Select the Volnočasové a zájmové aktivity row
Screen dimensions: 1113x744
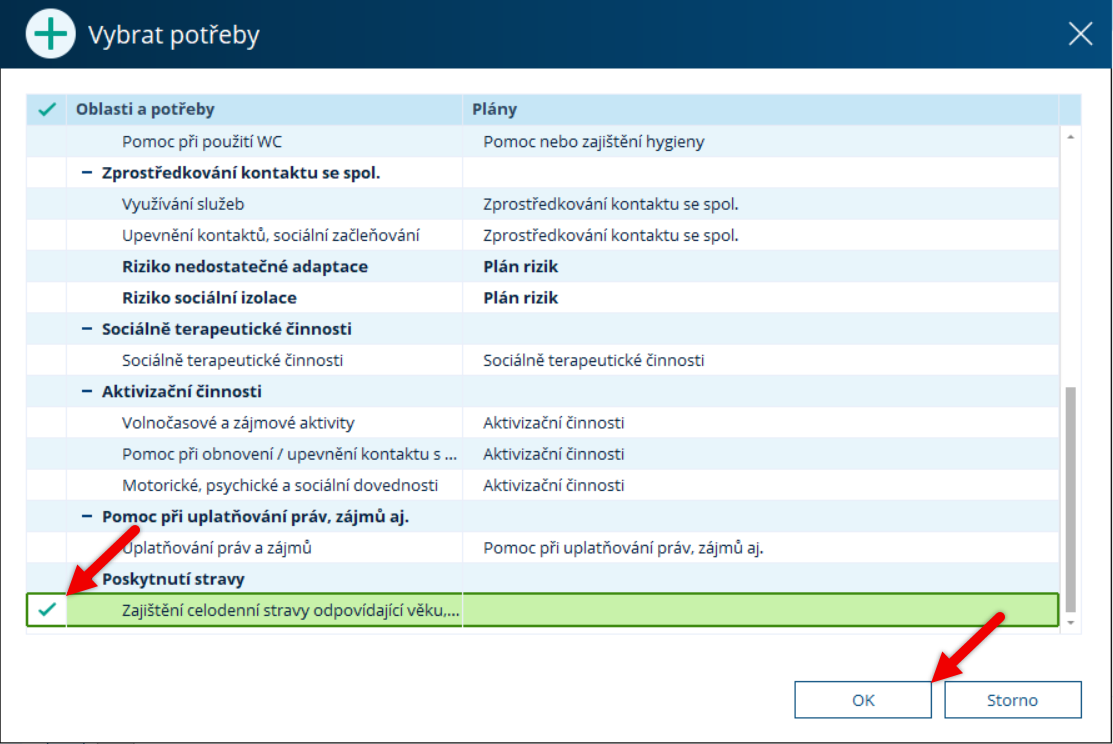click(542, 422)
